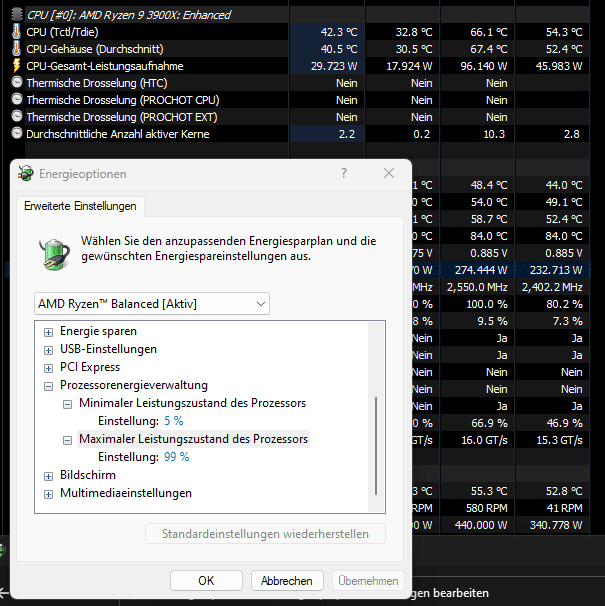Click the 10.3 maximum active cores value
Screen dimensions: 605x606
click(494, 134)
